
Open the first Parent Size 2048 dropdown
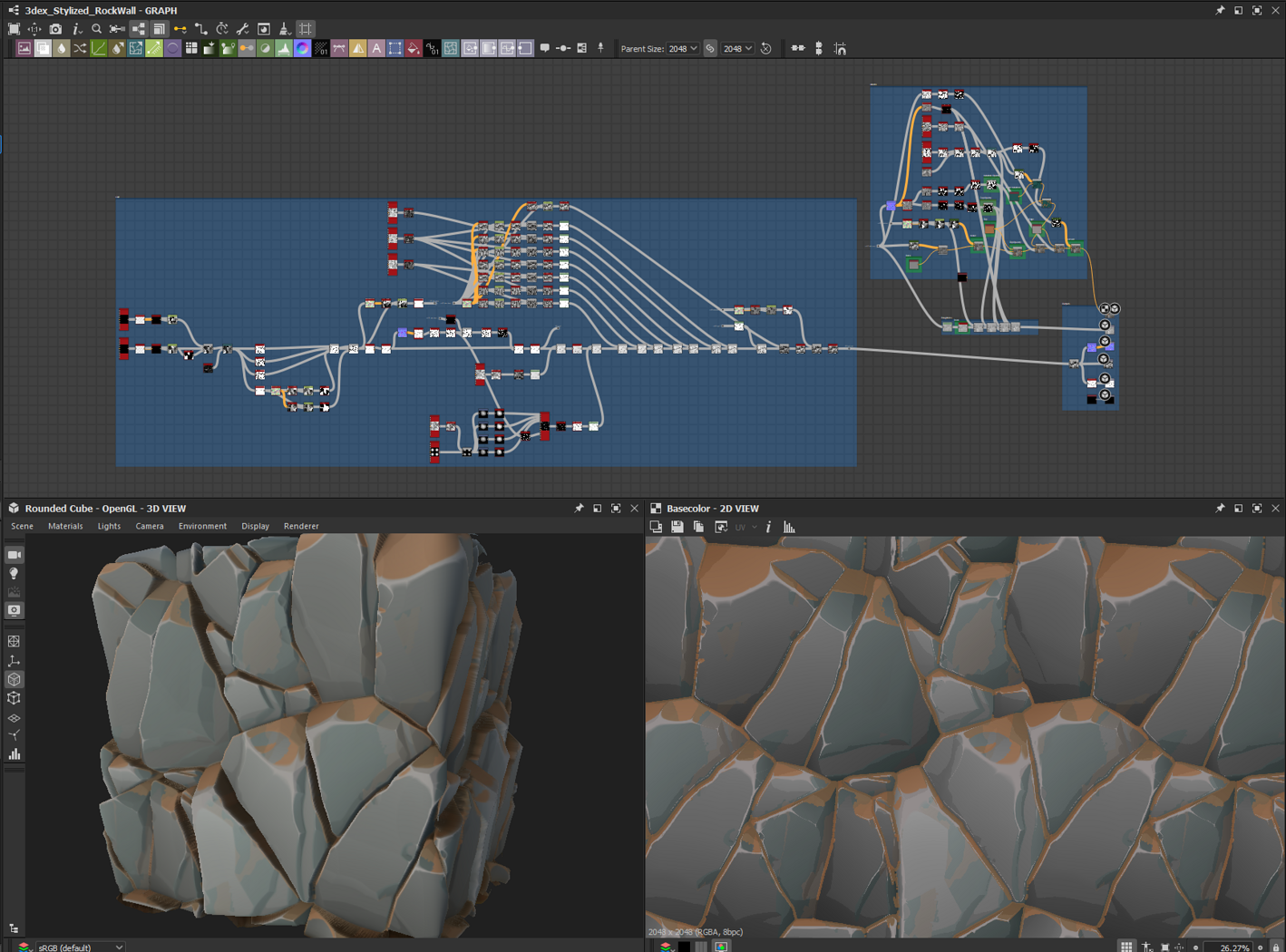pyautogui.click(x=684, y=49)
